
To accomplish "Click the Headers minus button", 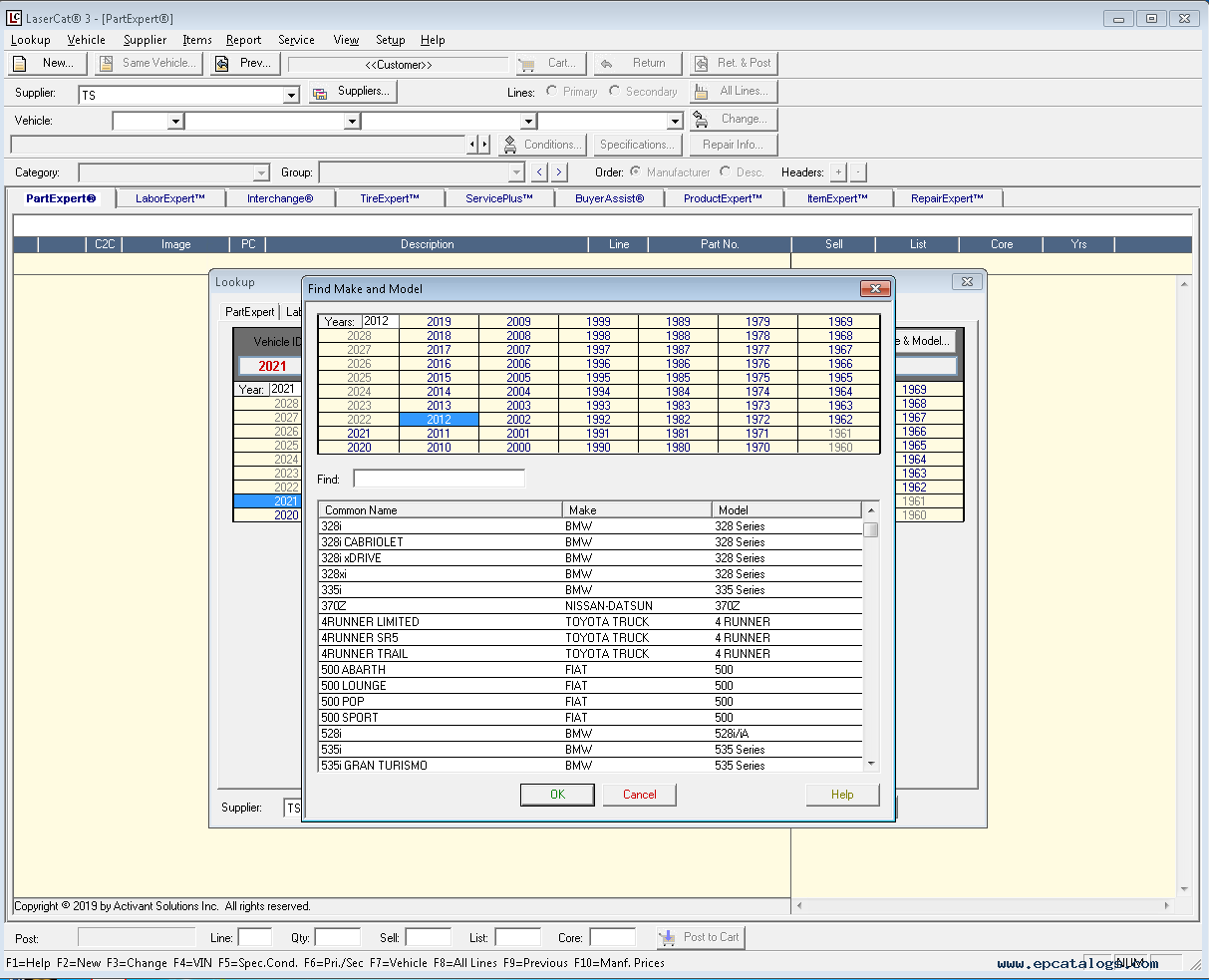I will click(858, 172).
